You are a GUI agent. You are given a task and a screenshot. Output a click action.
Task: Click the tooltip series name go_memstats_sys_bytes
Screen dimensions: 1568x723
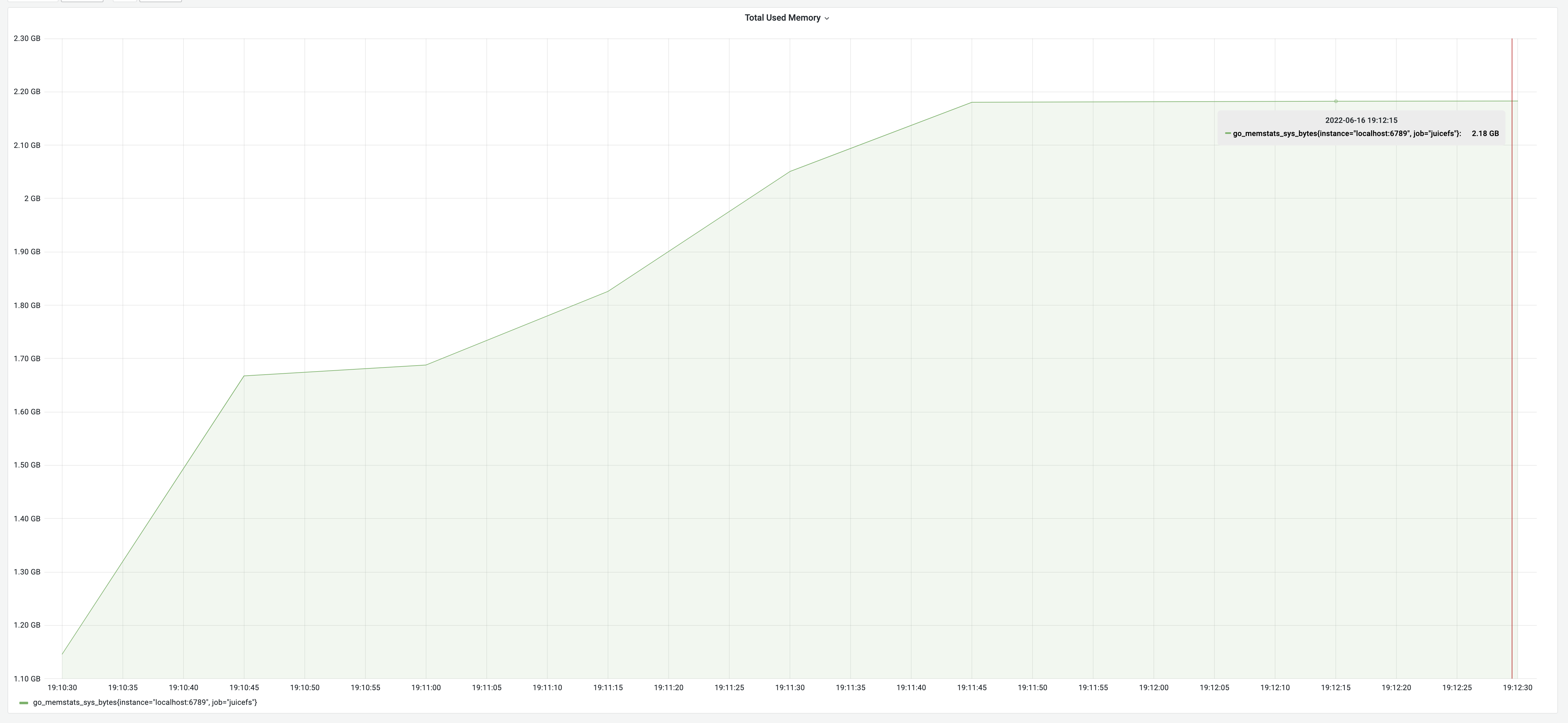coord(1346,134)
